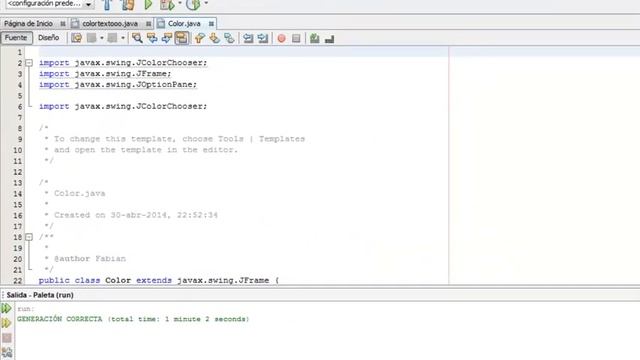Click '@author Fabian' comment line
Screen dimensions: 640x360
point(90,259)
